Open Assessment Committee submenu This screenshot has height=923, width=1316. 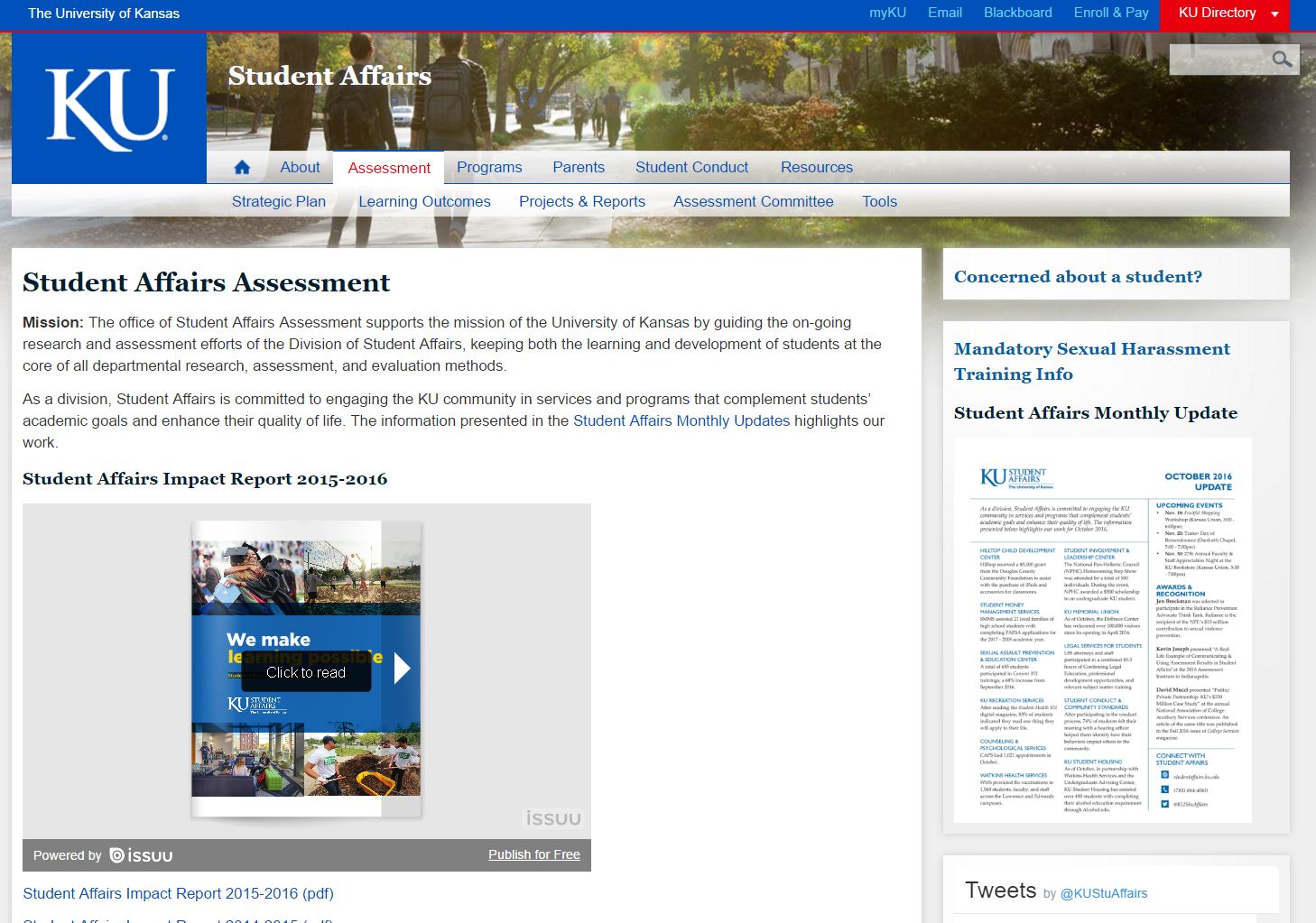754,202
